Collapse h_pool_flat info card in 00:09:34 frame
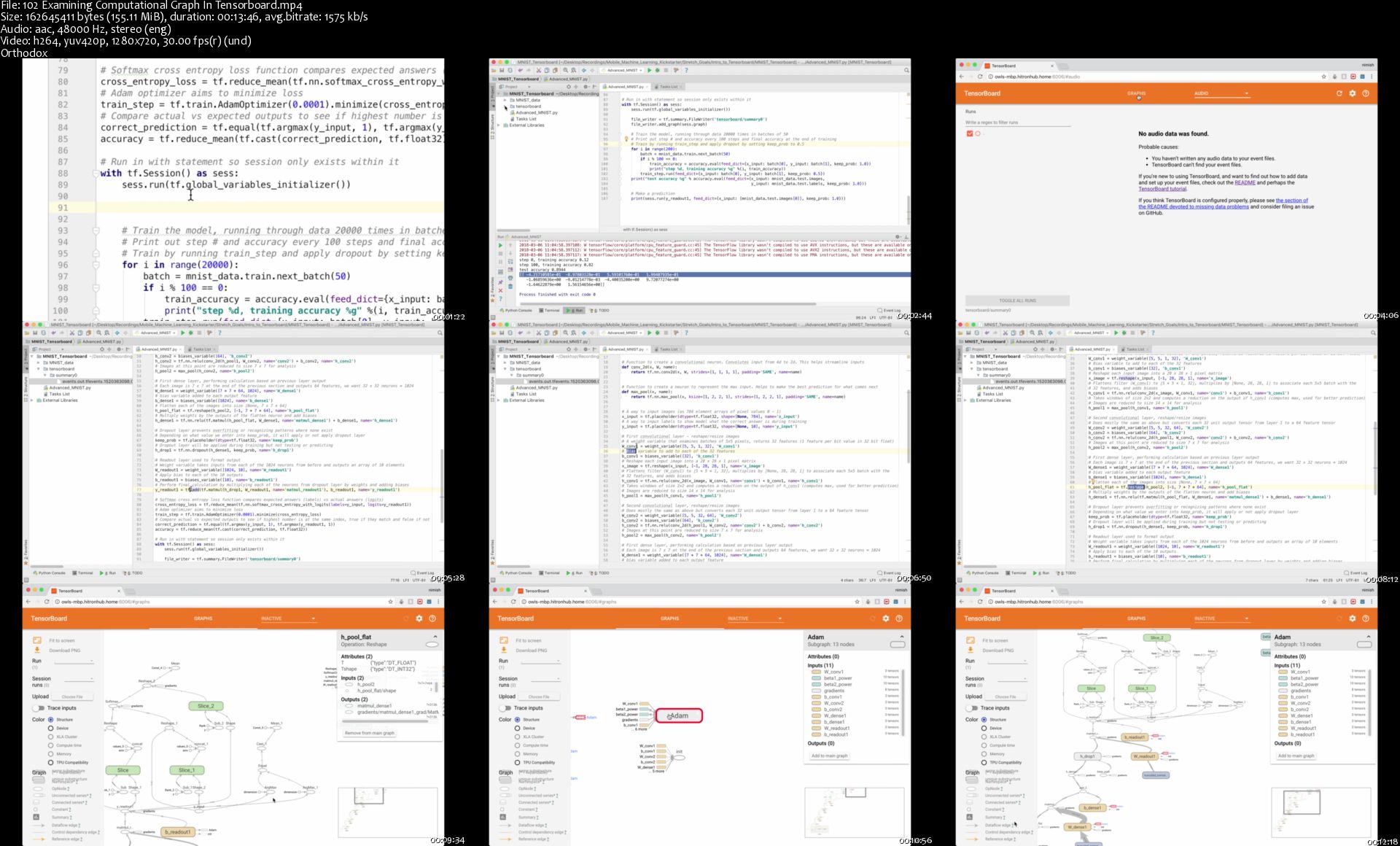Image resolution: width=1400 pixels, height=846 pixels. 435,637
